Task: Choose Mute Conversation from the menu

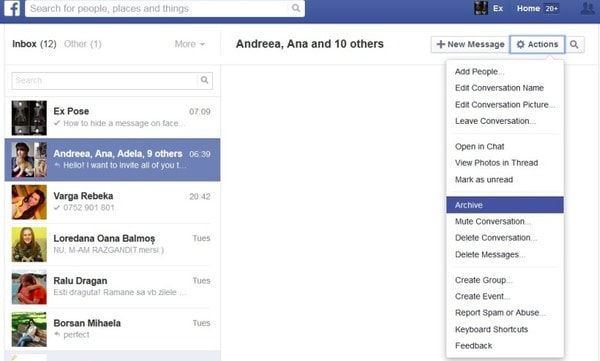Action: tap(493, 221)
